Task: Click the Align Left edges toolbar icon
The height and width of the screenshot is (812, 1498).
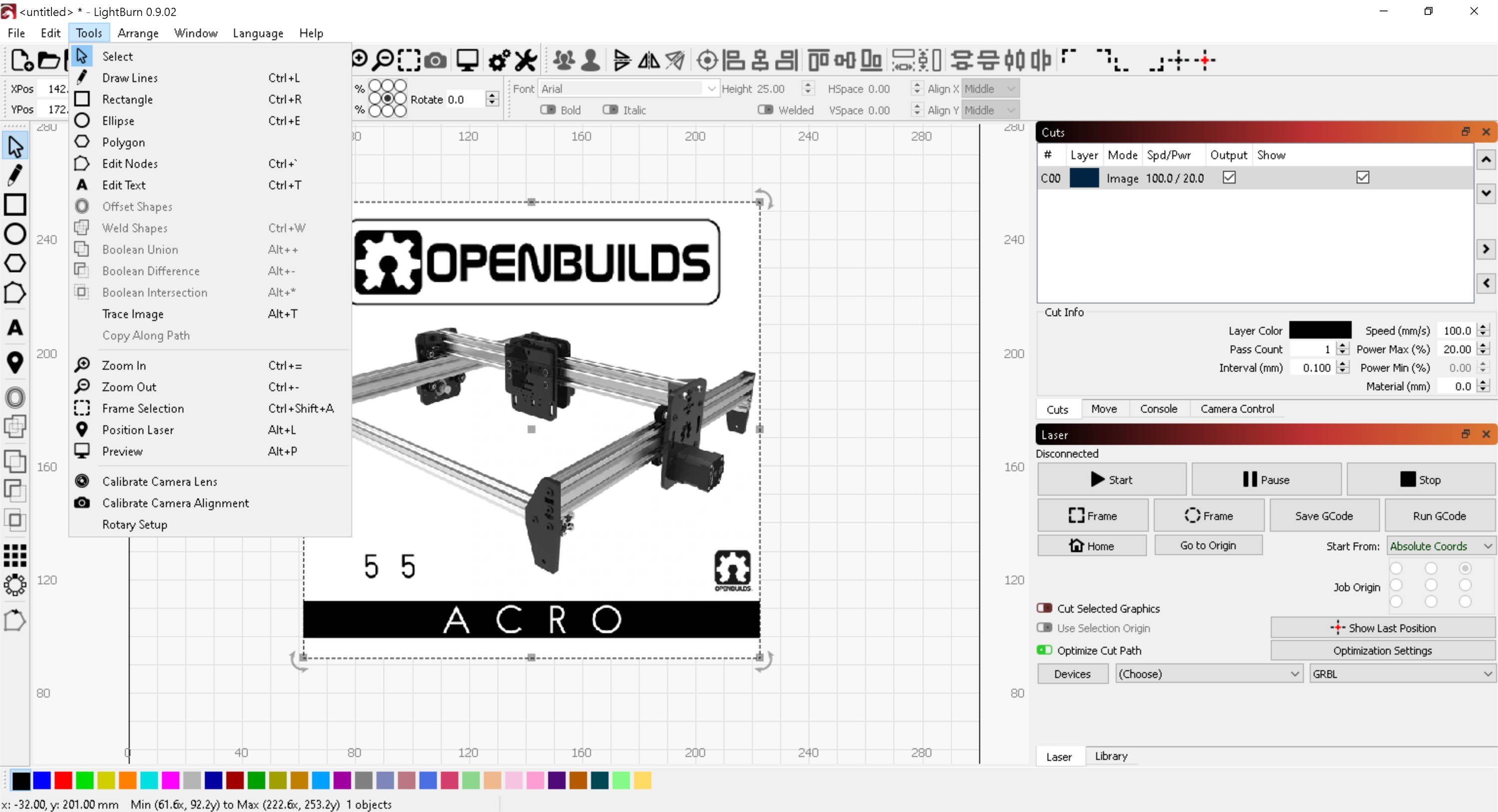Action: (x=734, y=60)
